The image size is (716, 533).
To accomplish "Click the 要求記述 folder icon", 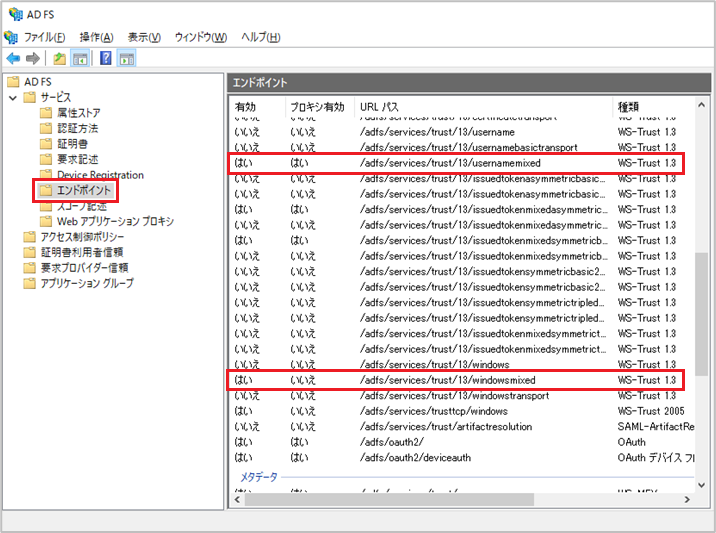I will [46, 159].
